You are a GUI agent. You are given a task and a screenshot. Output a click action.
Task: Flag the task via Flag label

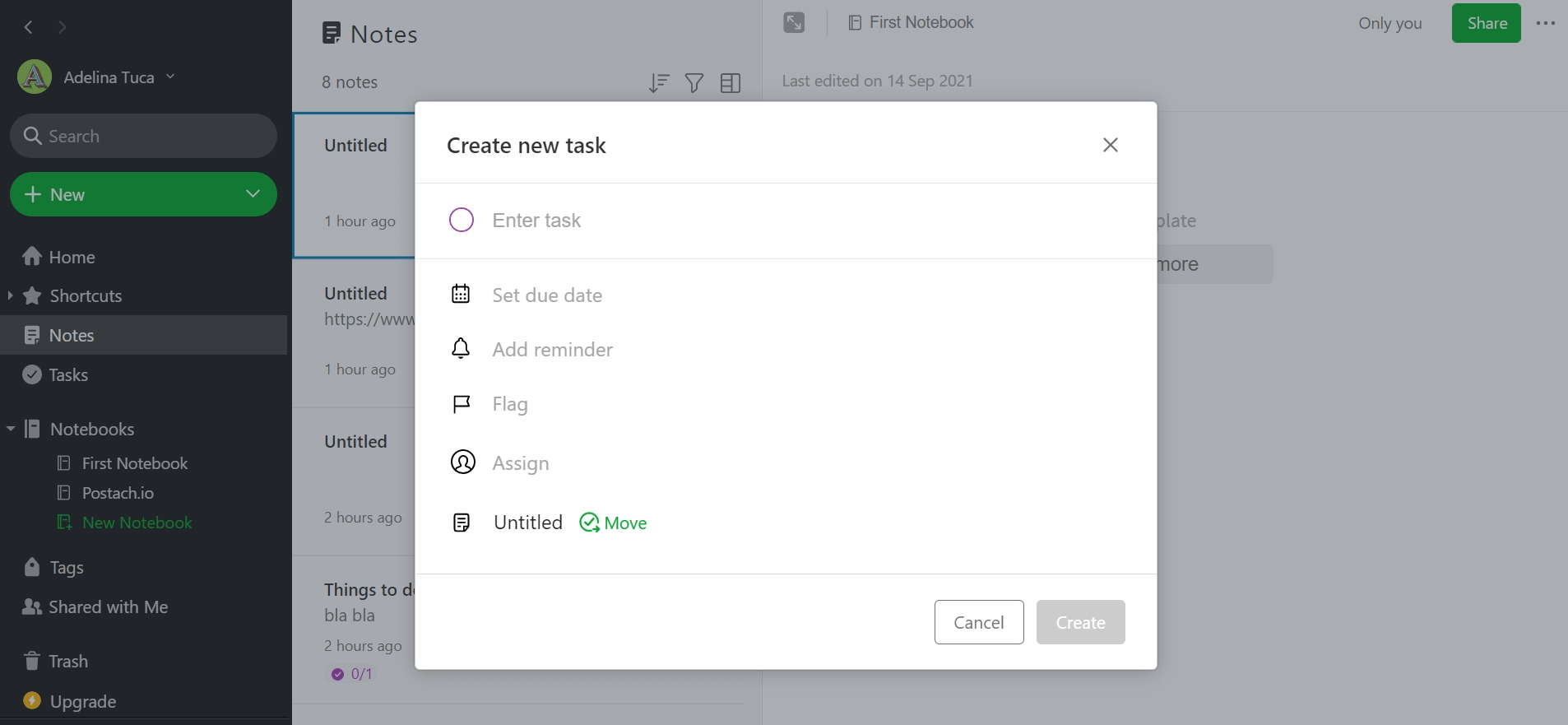(510, 404)
